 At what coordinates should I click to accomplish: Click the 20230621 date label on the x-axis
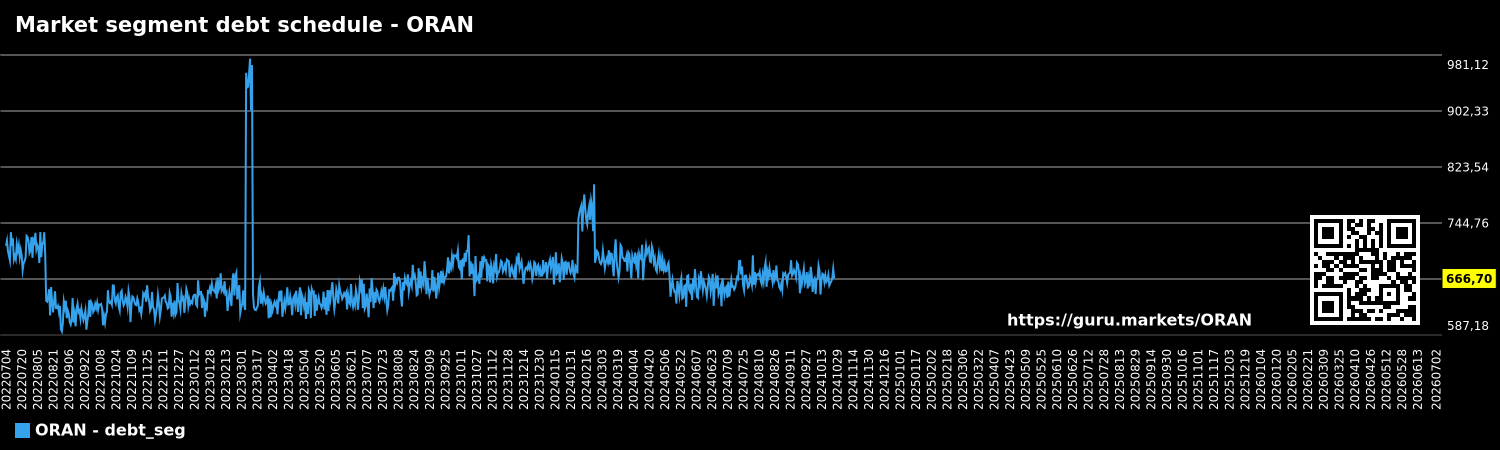click(x=352, y=378)
